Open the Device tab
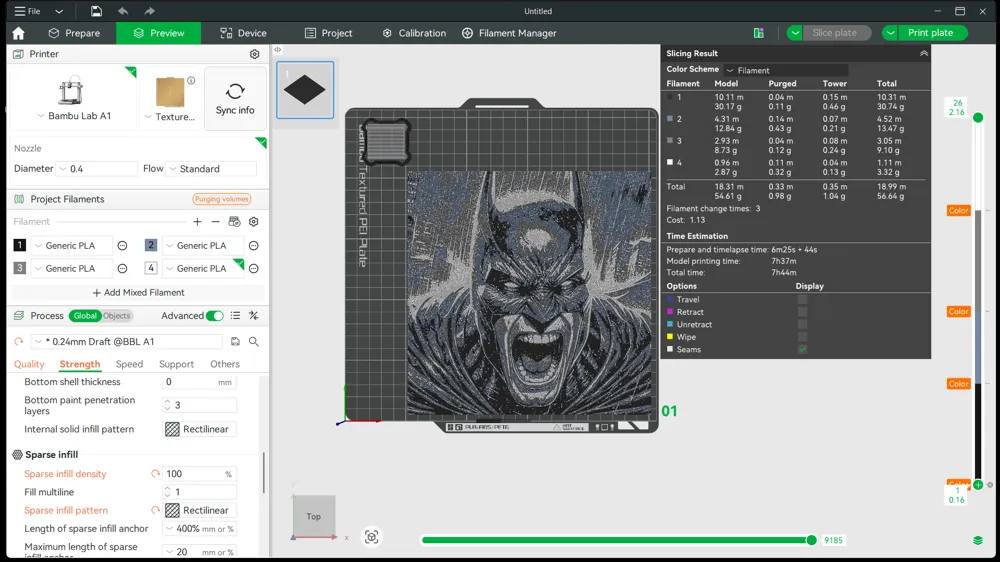This screenshot has width=1000, height=562. click(x=243, y=33)
